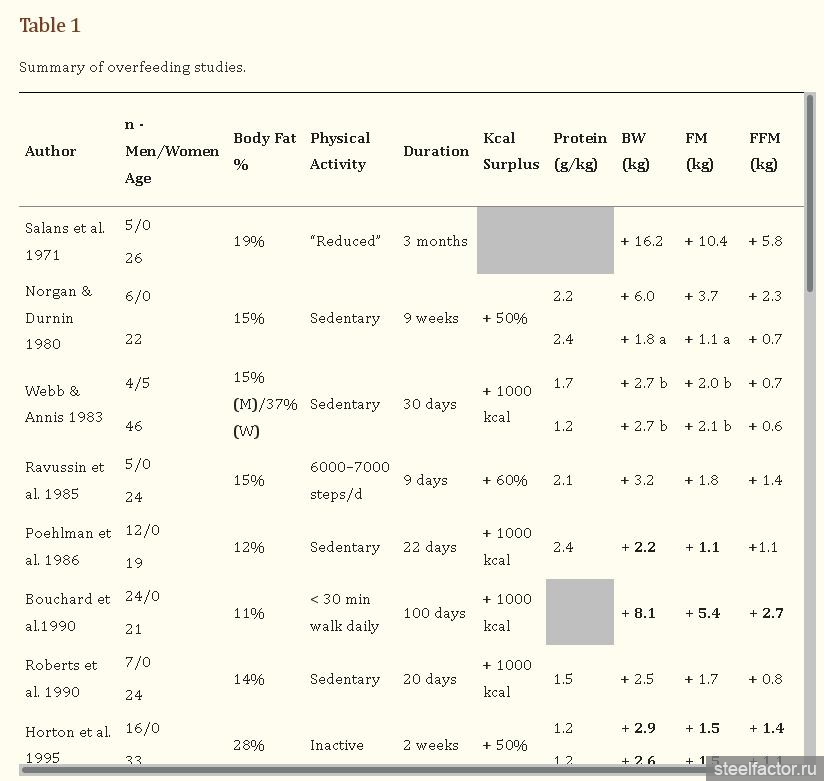Click the Kcal Surplus column header
This screenshot has height=781, width=824.
(510, 151)
